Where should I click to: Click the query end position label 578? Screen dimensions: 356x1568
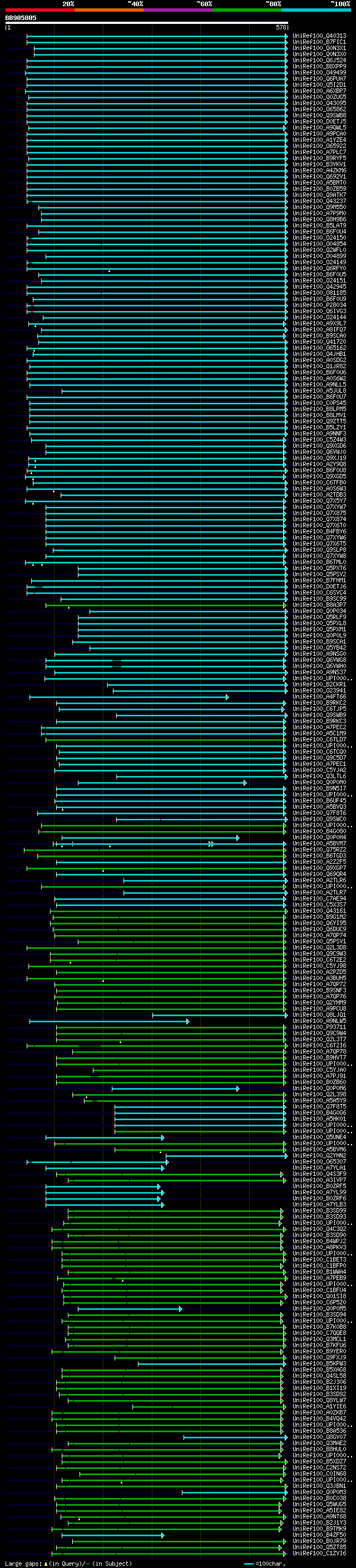coord(281,27)
